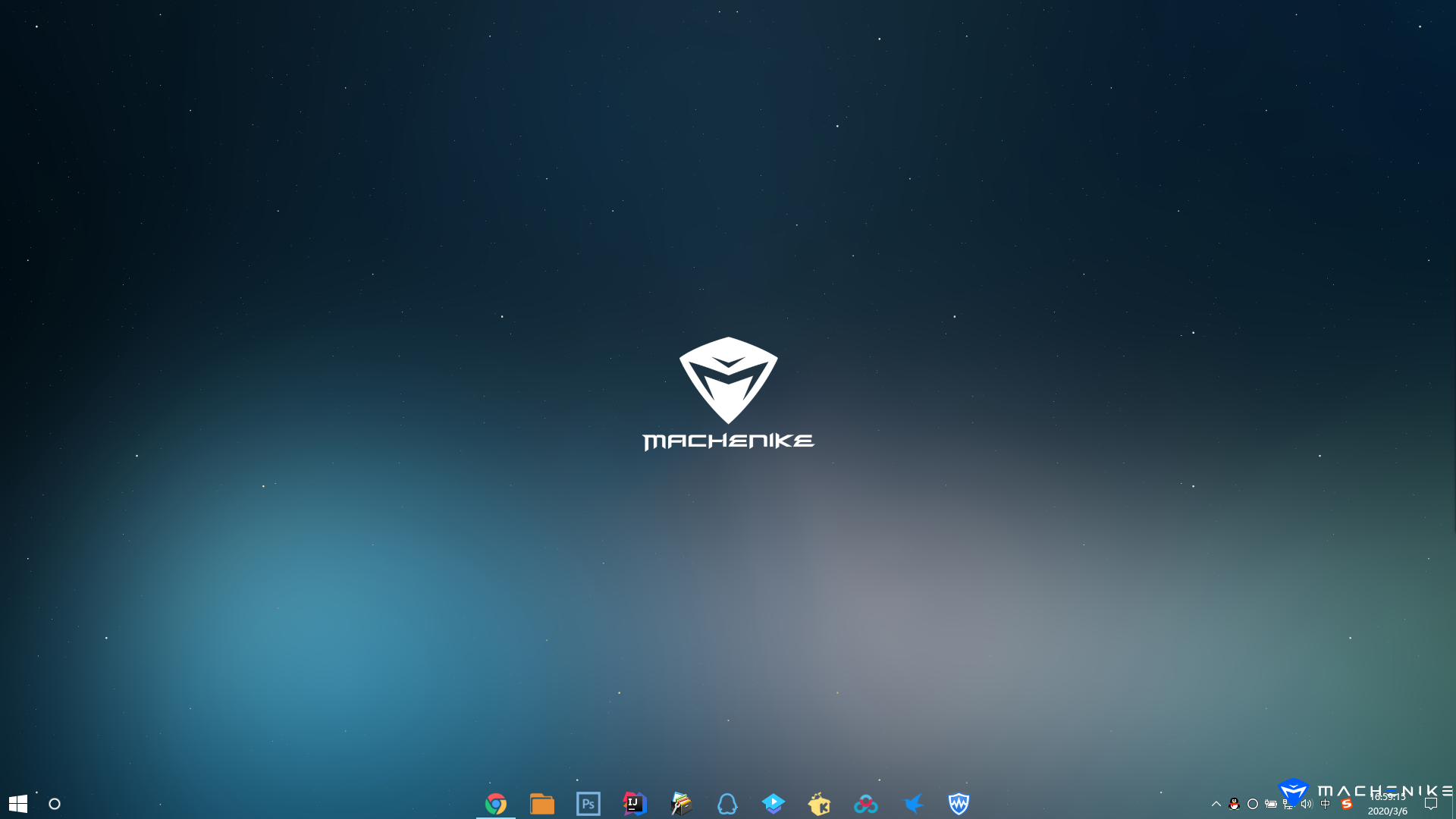
Task: Open the Action Center notifications
Action: [1431, 804]
